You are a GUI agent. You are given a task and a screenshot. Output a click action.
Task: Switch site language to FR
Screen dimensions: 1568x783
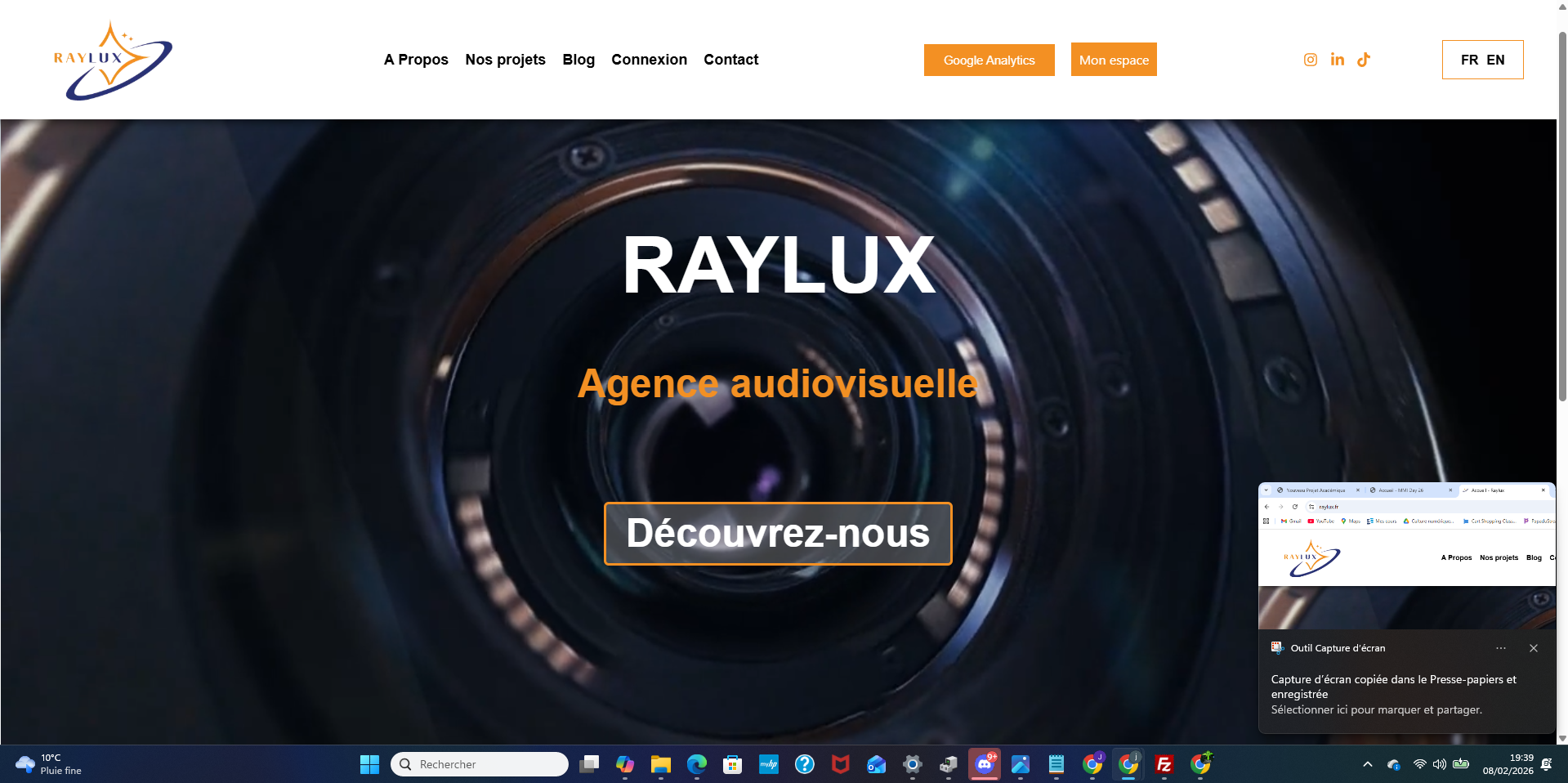(x=1469, y=60)
